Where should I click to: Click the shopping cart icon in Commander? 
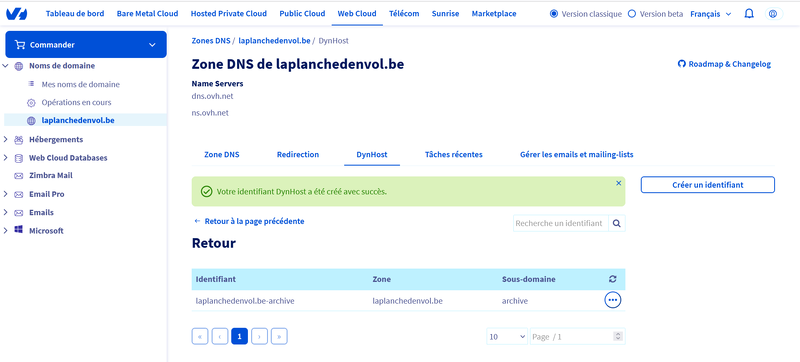pos(20,45)
